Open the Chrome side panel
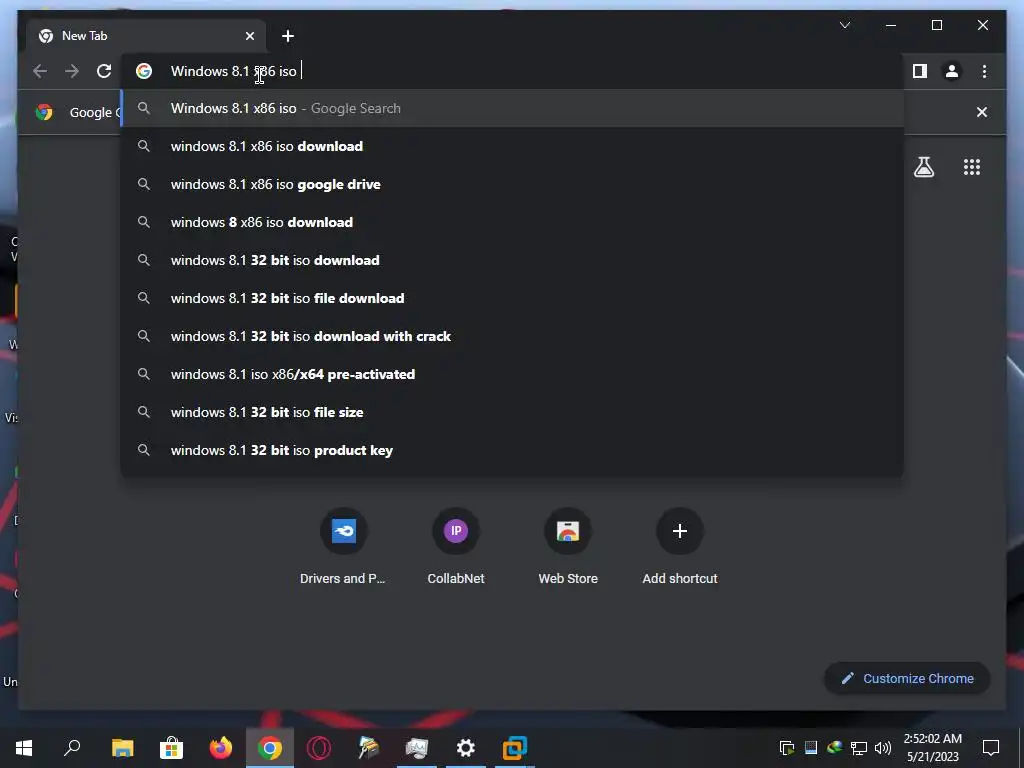1024x768 pixels. click(920, 71)
